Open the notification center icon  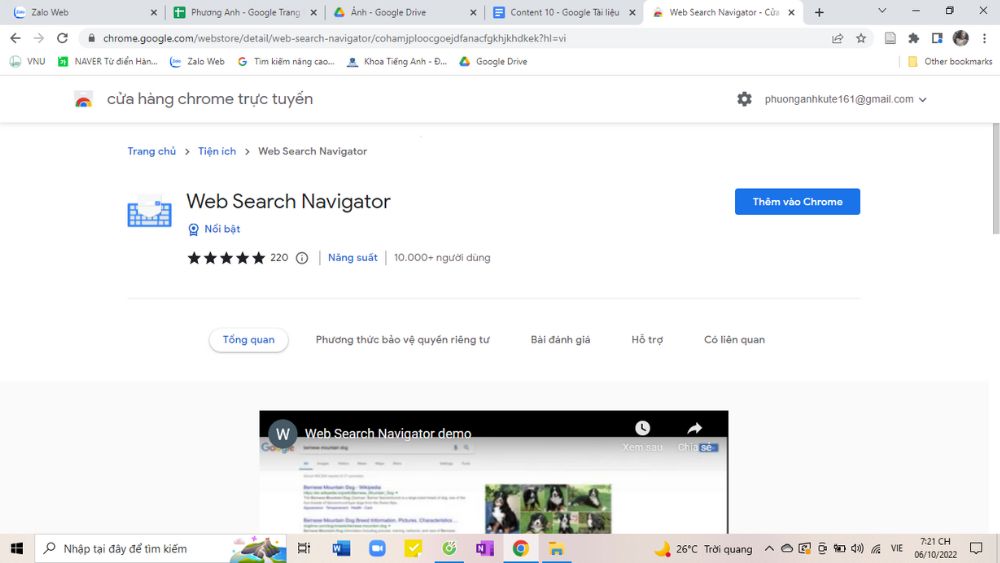(976, 548)
